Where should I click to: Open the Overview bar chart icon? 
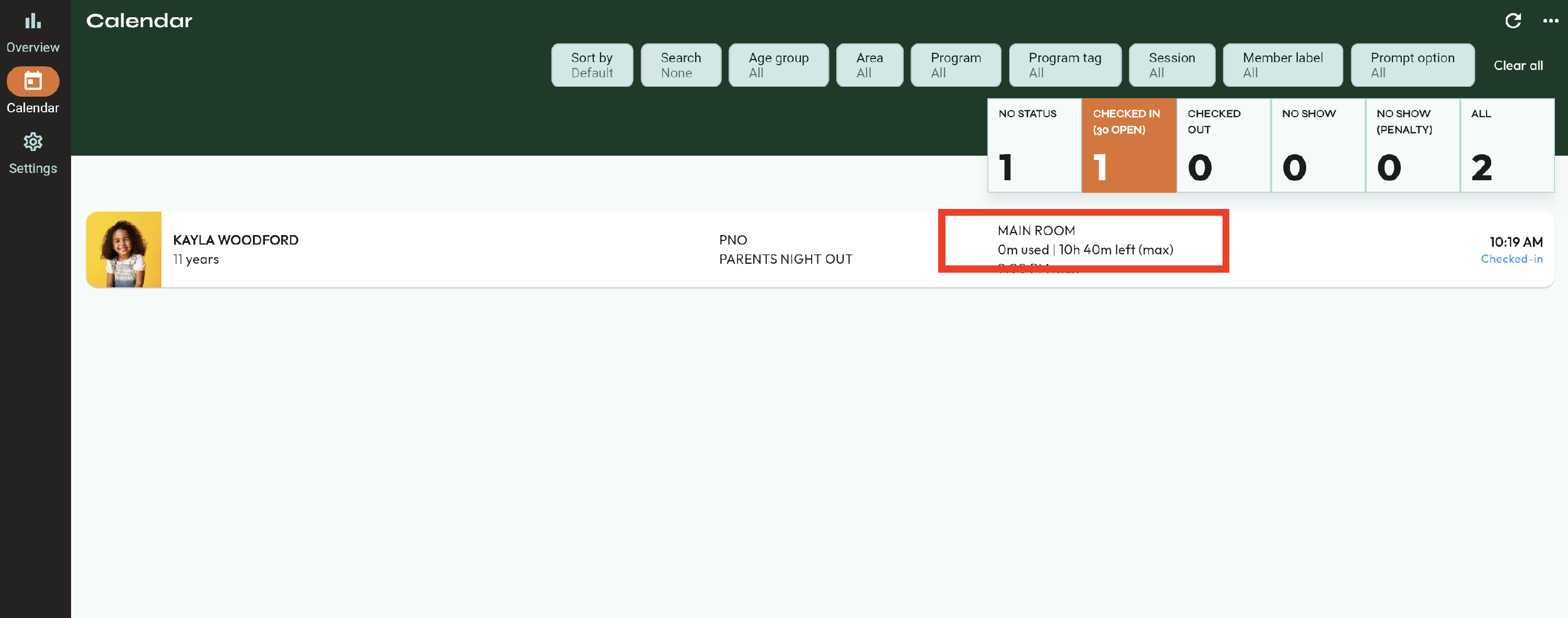[x=33, y=22]
